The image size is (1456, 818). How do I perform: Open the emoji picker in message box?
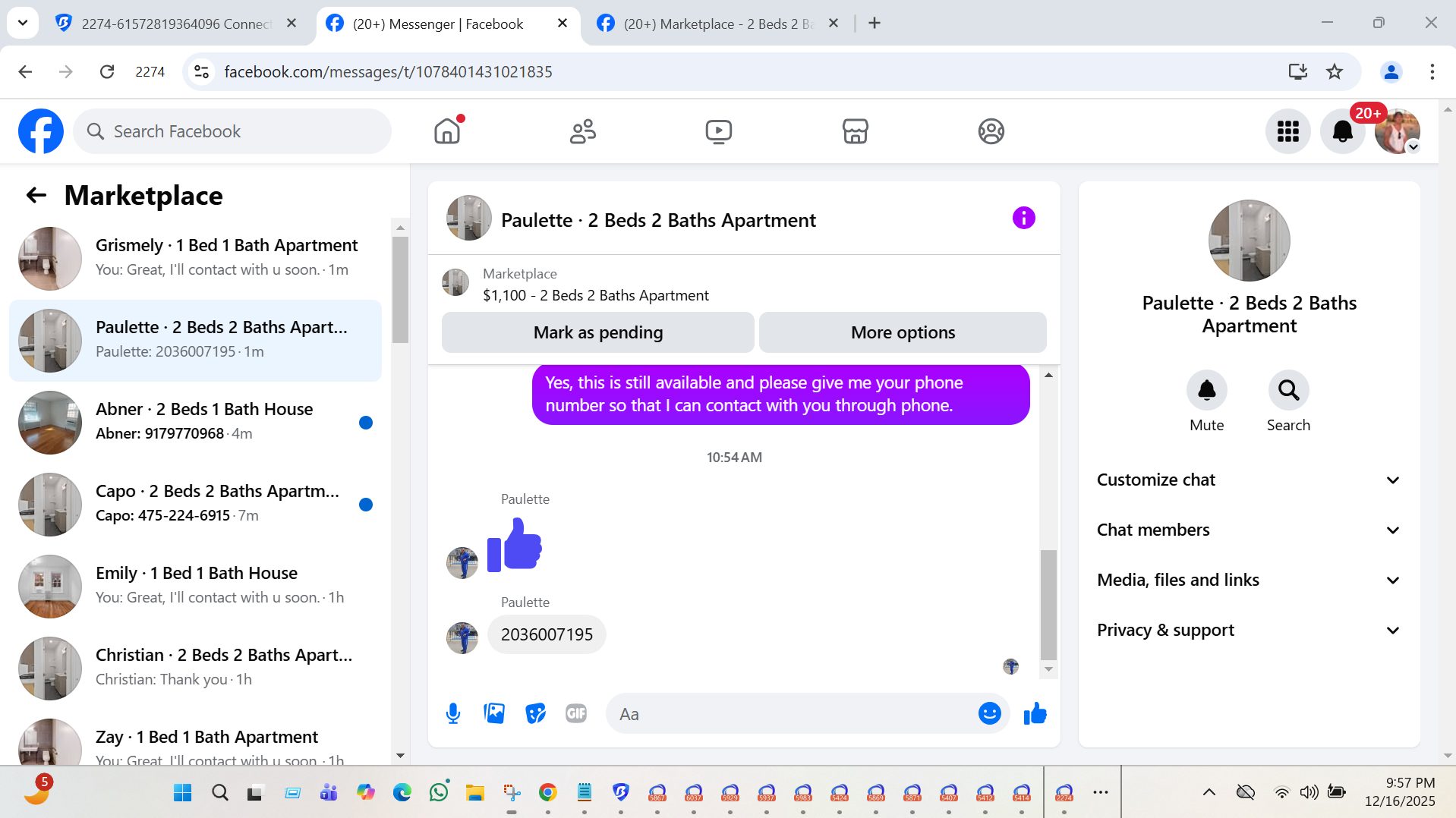point(989,713)
